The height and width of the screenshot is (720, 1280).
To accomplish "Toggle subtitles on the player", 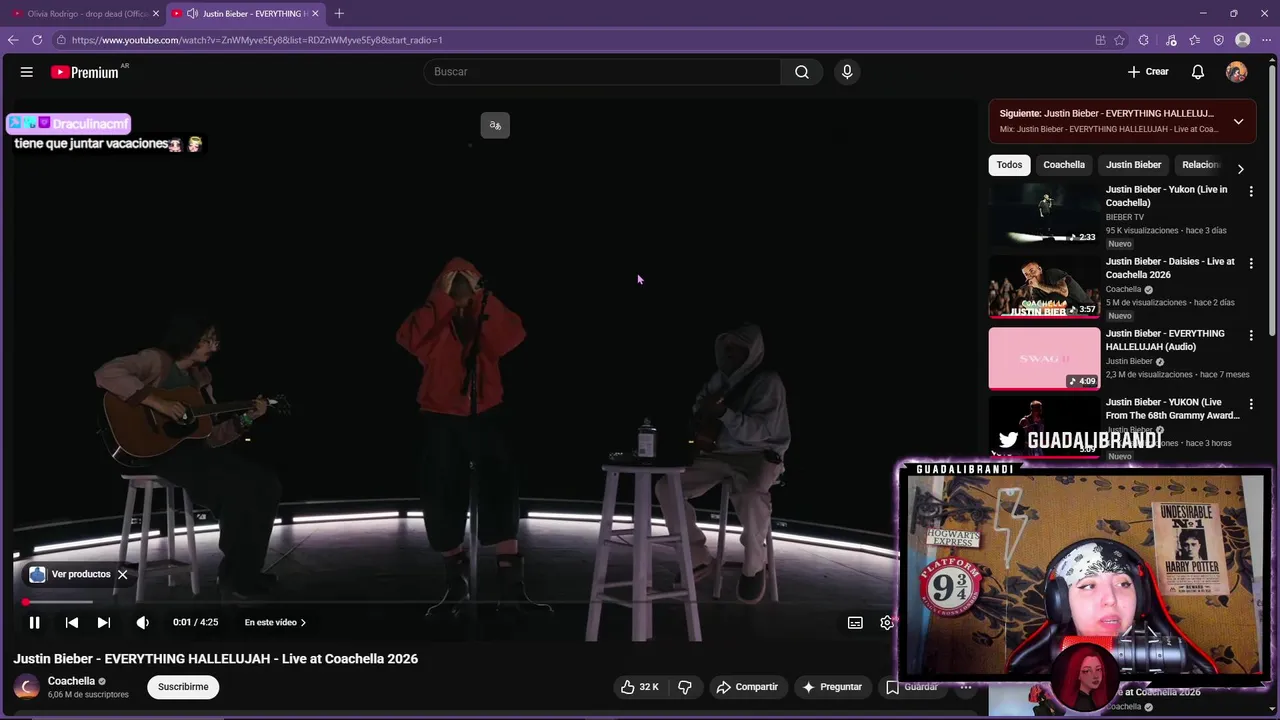I will click(x=855, y=622).
